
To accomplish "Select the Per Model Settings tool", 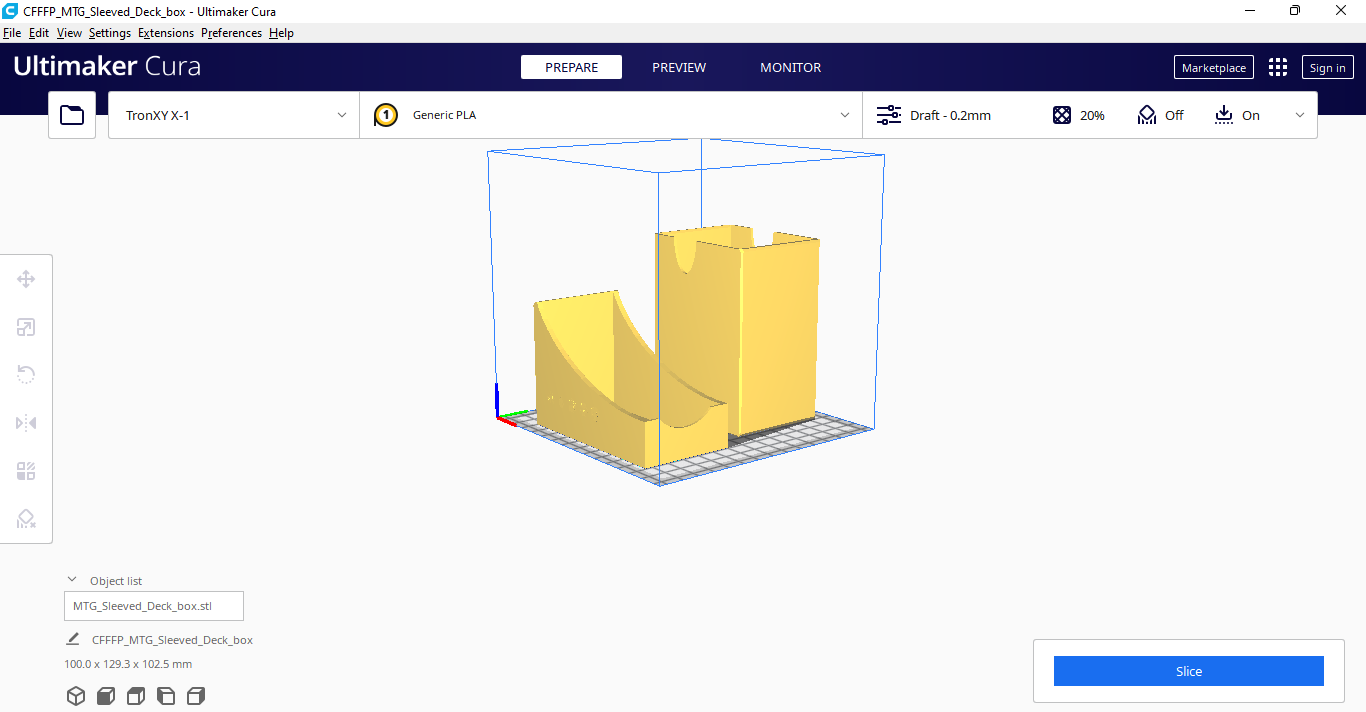I will pos(26,471).
